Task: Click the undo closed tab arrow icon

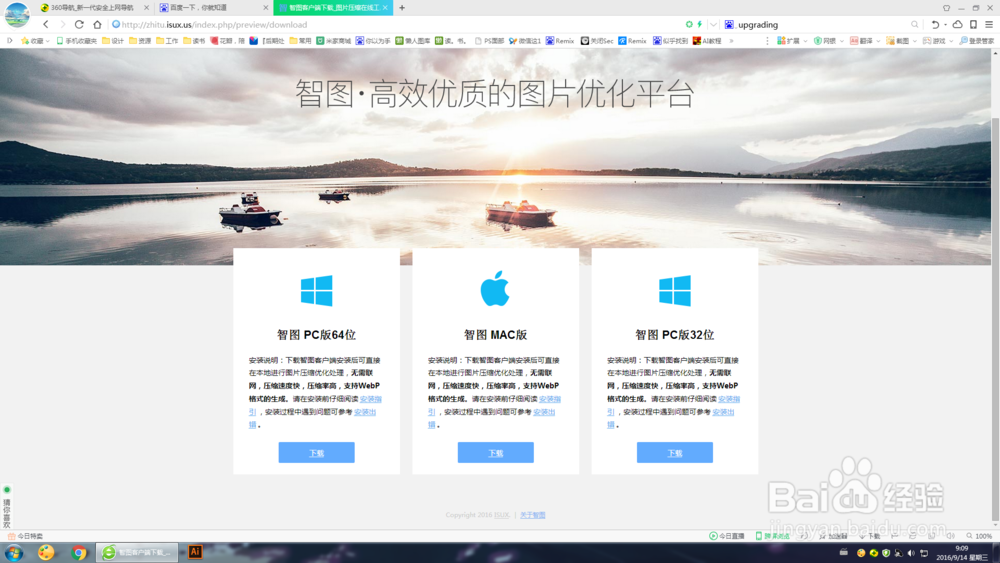Action: [935, 24]
